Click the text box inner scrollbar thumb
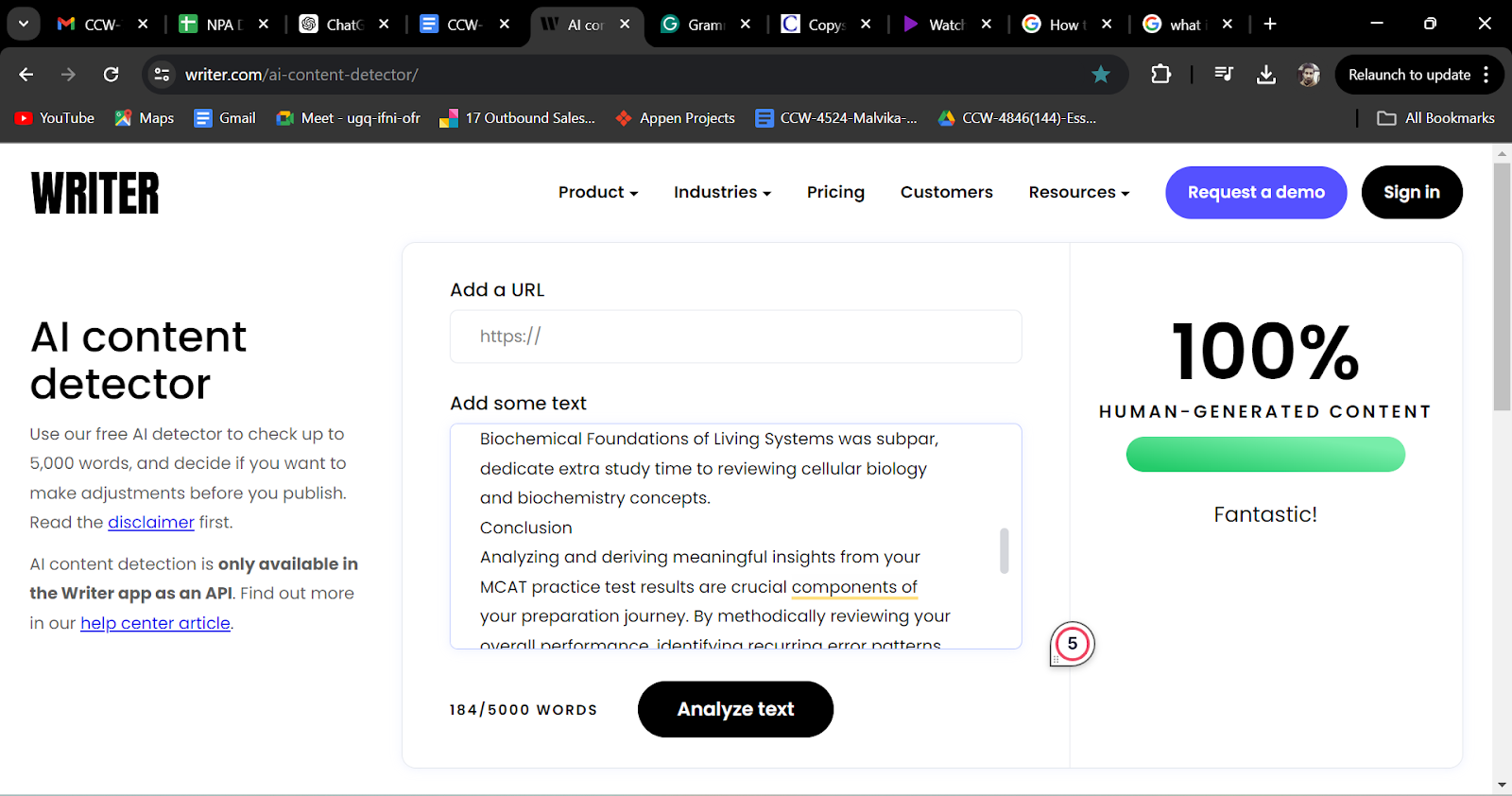 pos(1004,550)
